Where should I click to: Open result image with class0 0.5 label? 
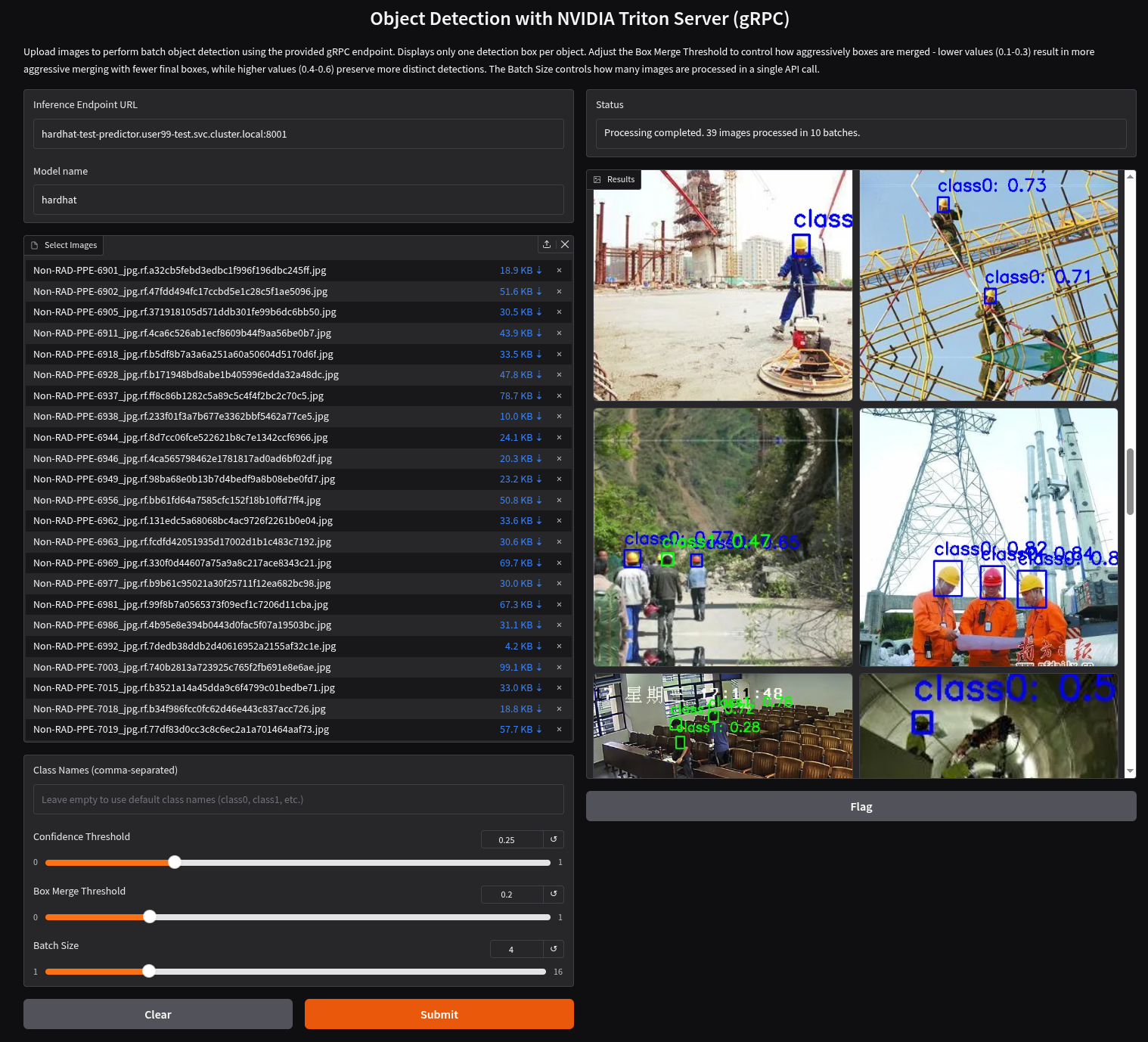(988, 726)
